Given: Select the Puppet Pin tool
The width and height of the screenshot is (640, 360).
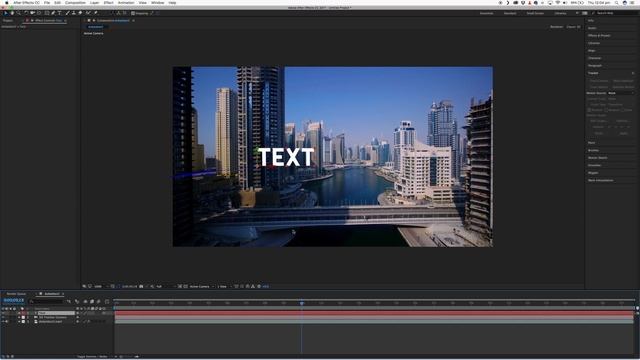Looking at the screenshot, I should (x=96, y=13).
